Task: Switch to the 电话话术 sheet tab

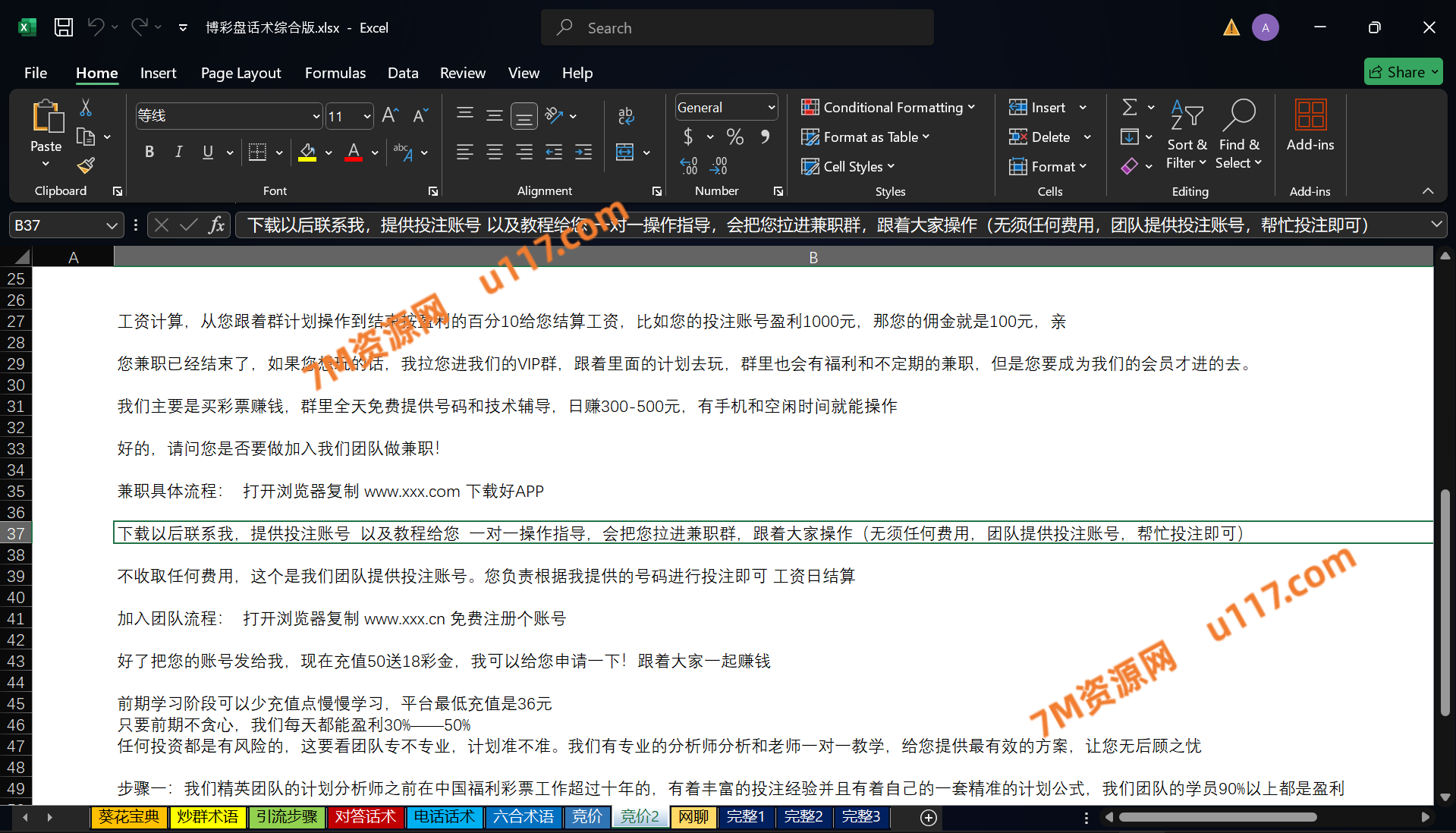Action: pos(444,817)
